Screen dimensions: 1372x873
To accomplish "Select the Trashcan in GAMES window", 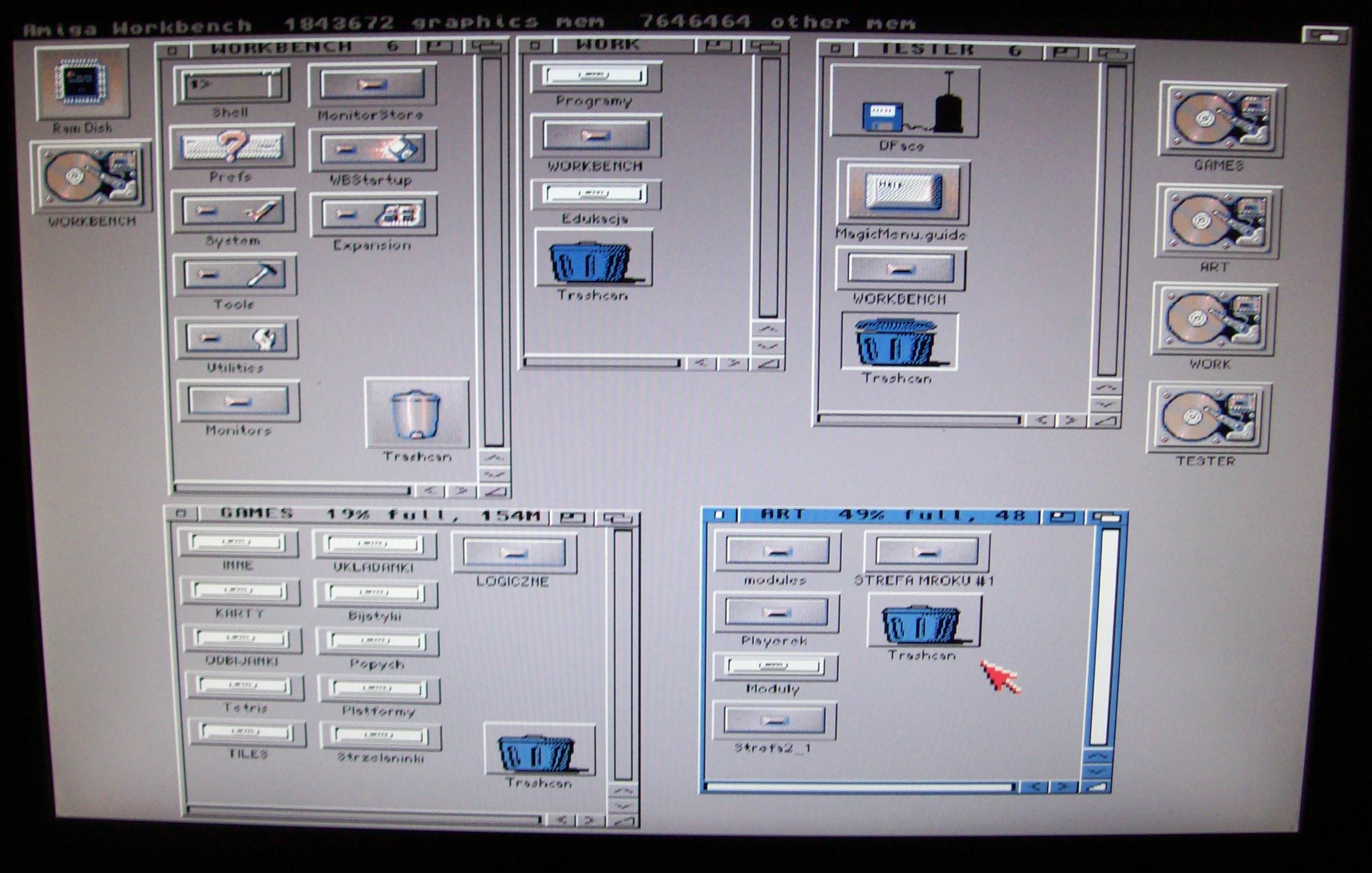I will point(539,750).
